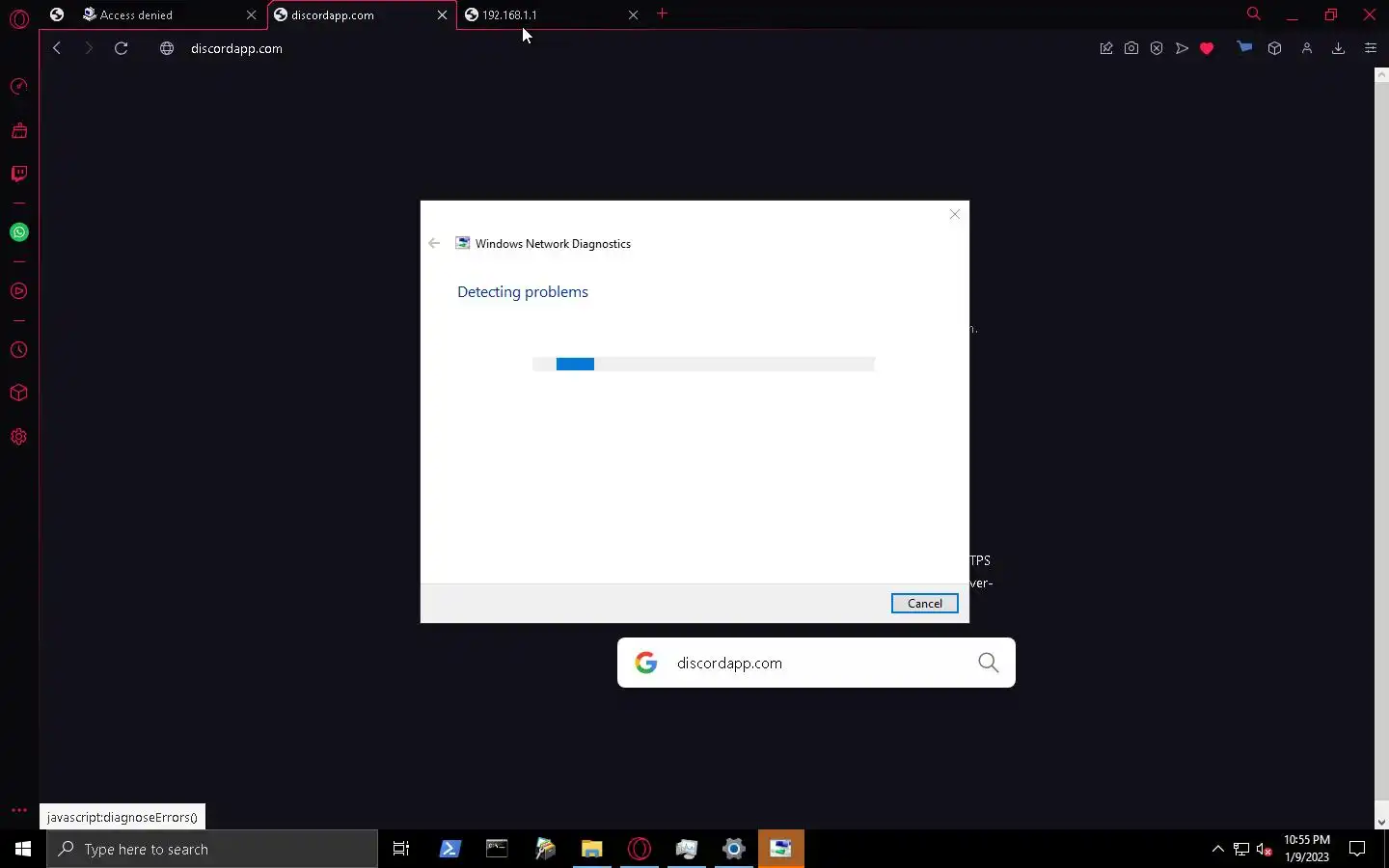Click the Google logo in search box

coord(646,663)
